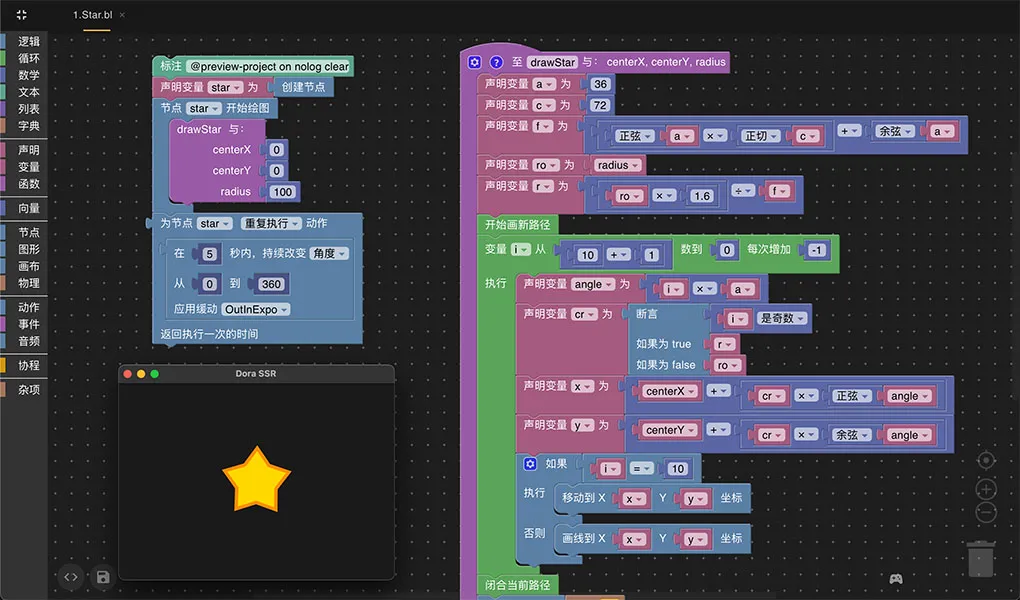This screenshot has width=1020, height=600.
Task: Zoom out the workspace with the minus icon
Action: click(986, 512)
